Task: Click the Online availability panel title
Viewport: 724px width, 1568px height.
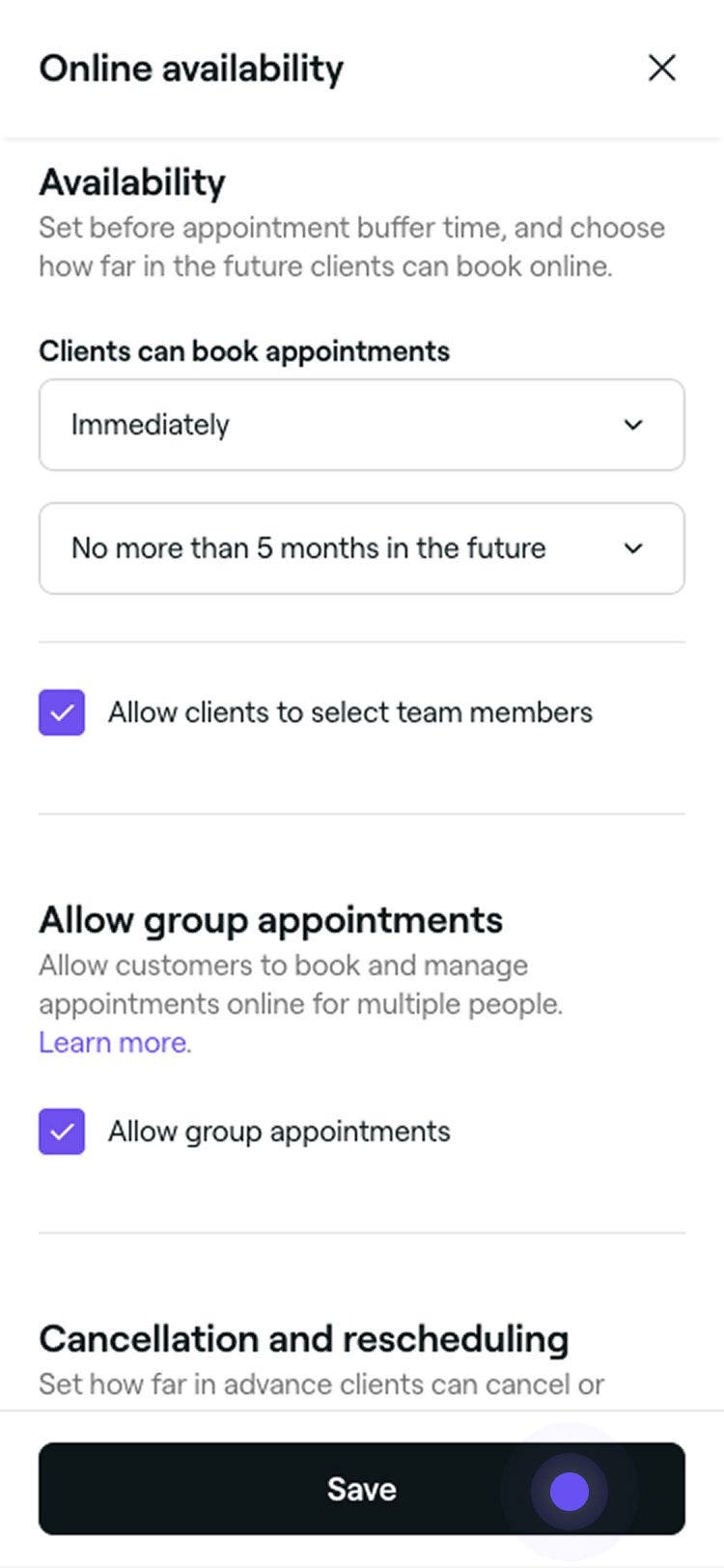Action: [191, 69]
